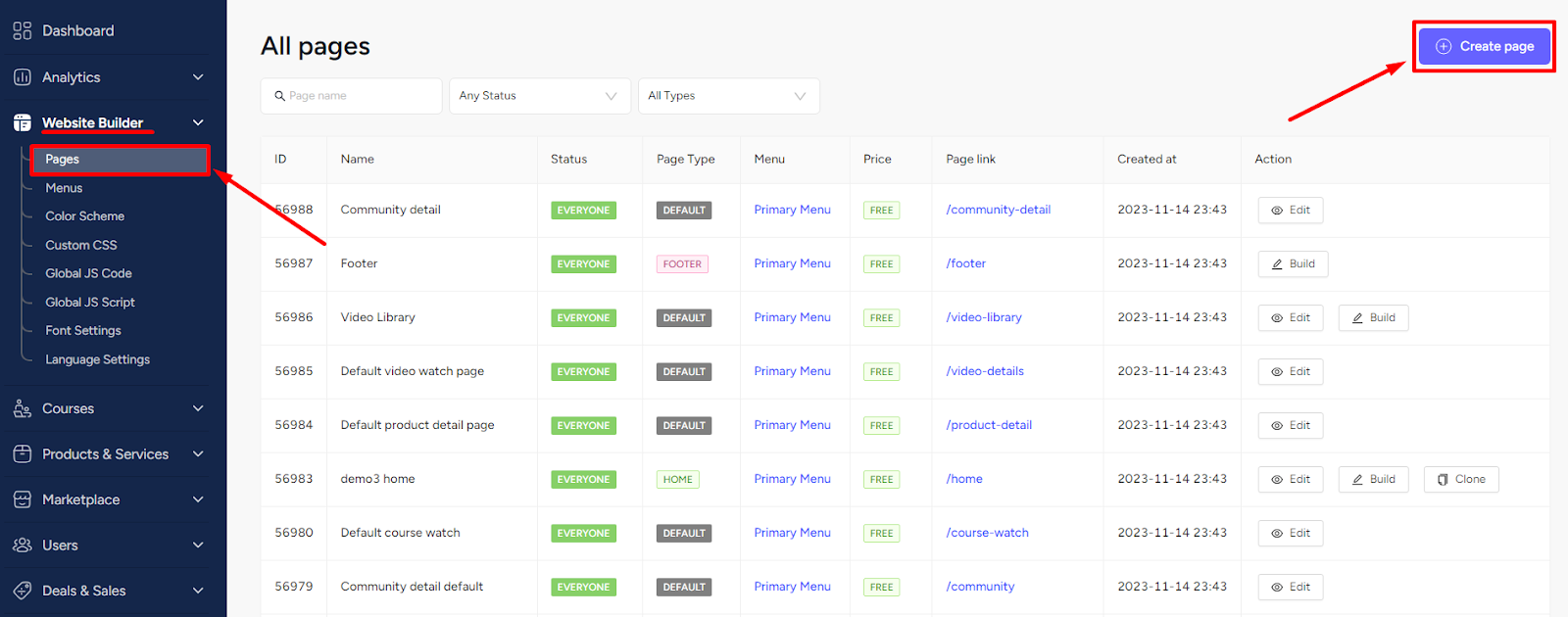Viewport: 1568px width, 617px height.
Task: Click the Users people icon
Action: 22,545
